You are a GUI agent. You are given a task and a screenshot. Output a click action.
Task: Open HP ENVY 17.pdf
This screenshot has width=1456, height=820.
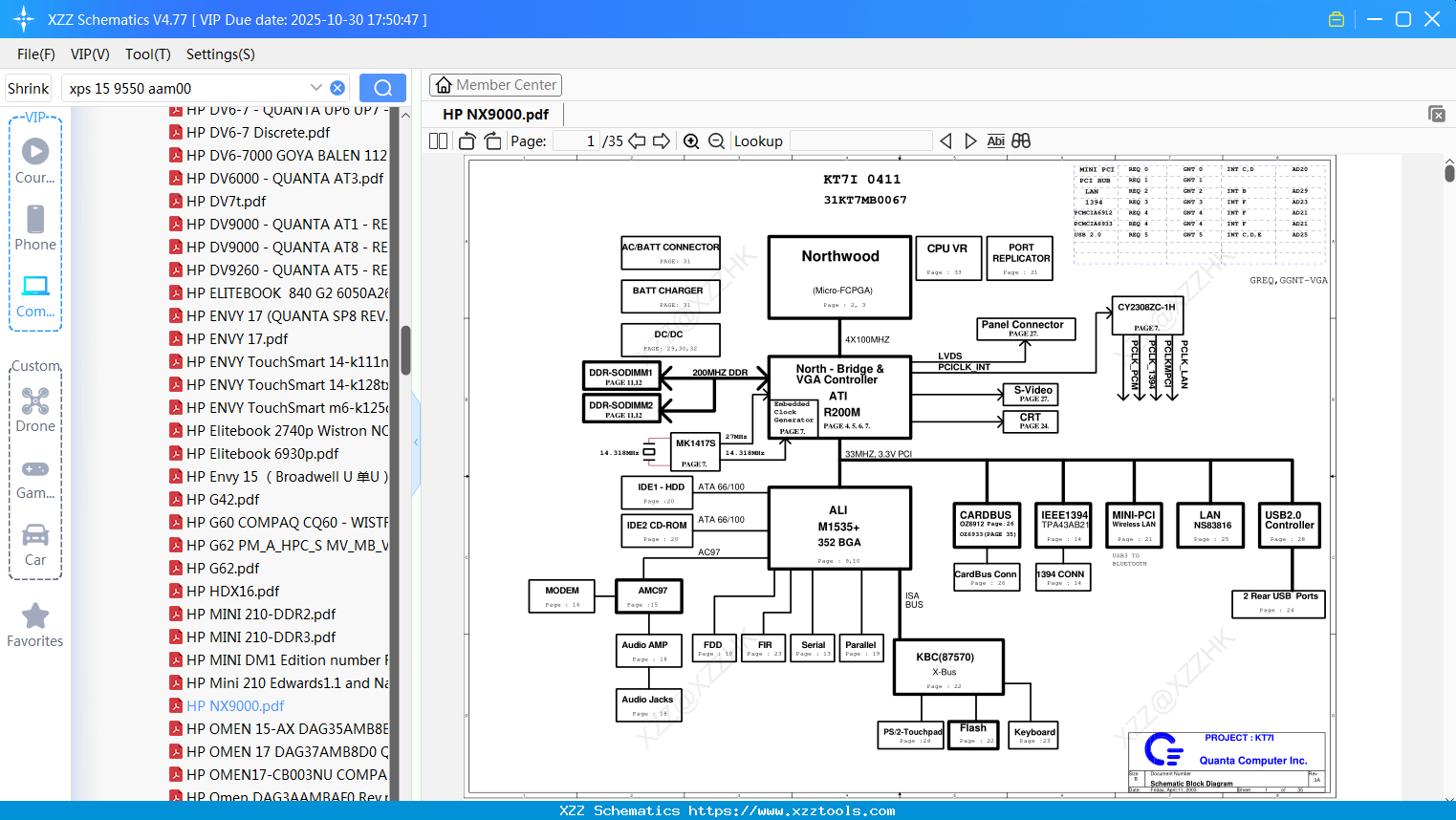(x=237, y=339)
